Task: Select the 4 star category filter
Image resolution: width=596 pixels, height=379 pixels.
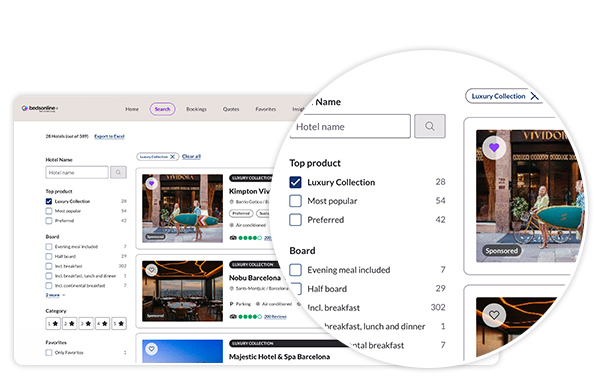Action: (x=102, y=323)
